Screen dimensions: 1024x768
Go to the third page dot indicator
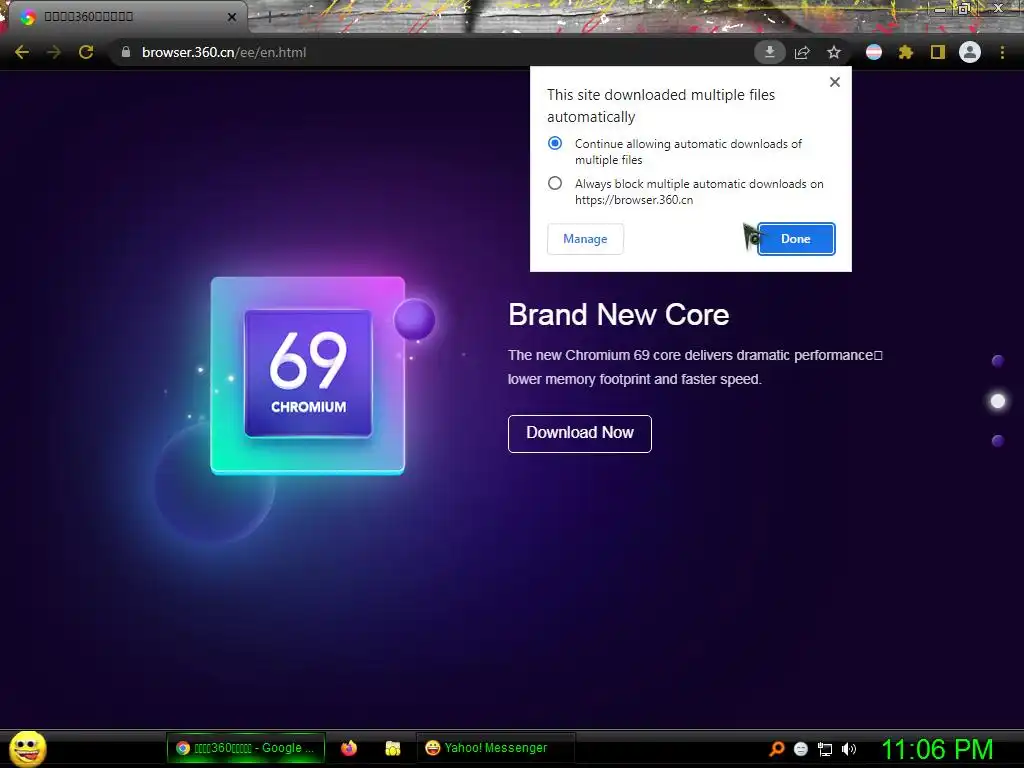coord(997,441)
